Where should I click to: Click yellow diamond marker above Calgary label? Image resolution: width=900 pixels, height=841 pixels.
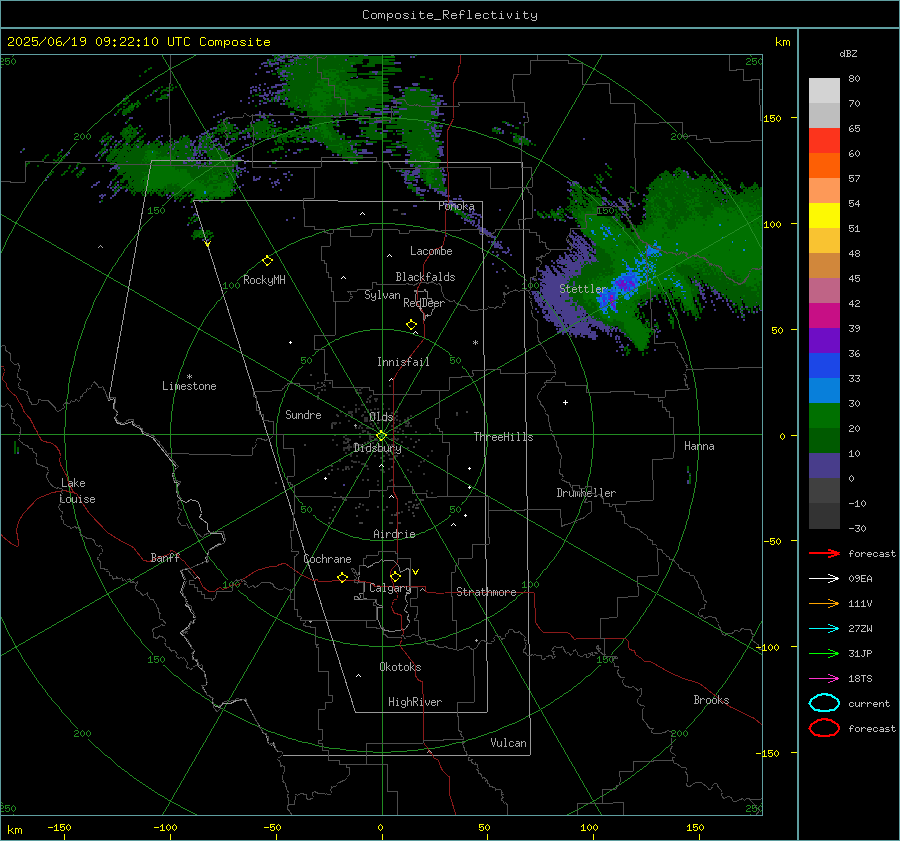point(395,576)
